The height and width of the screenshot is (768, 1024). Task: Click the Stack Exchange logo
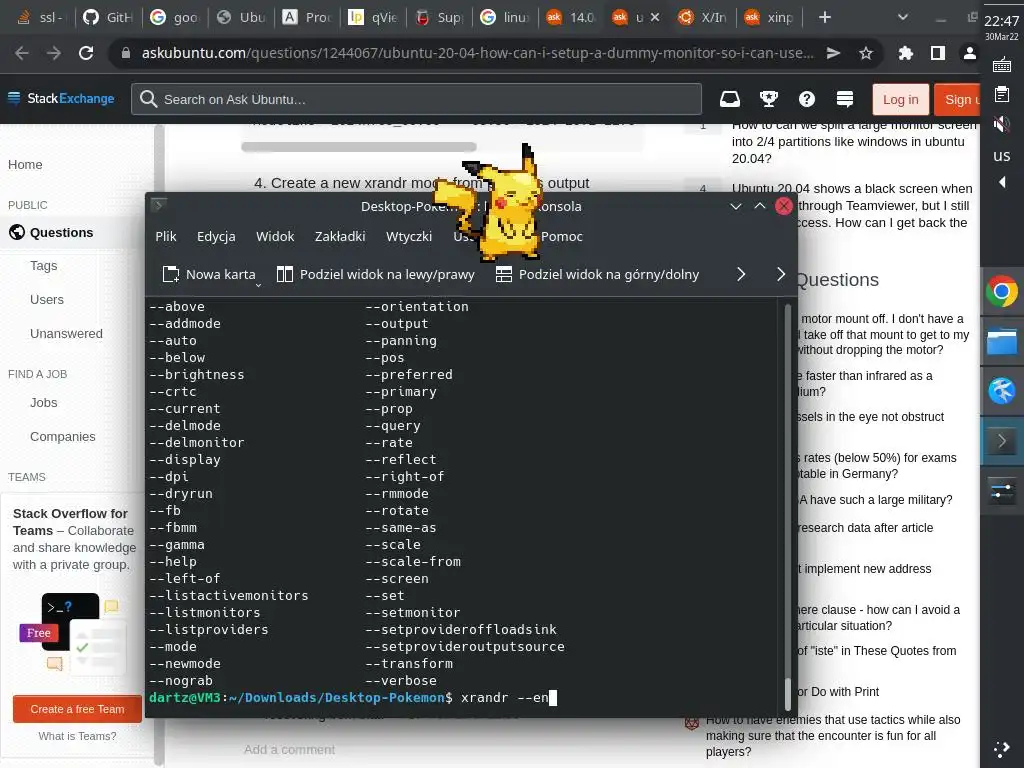61,99
